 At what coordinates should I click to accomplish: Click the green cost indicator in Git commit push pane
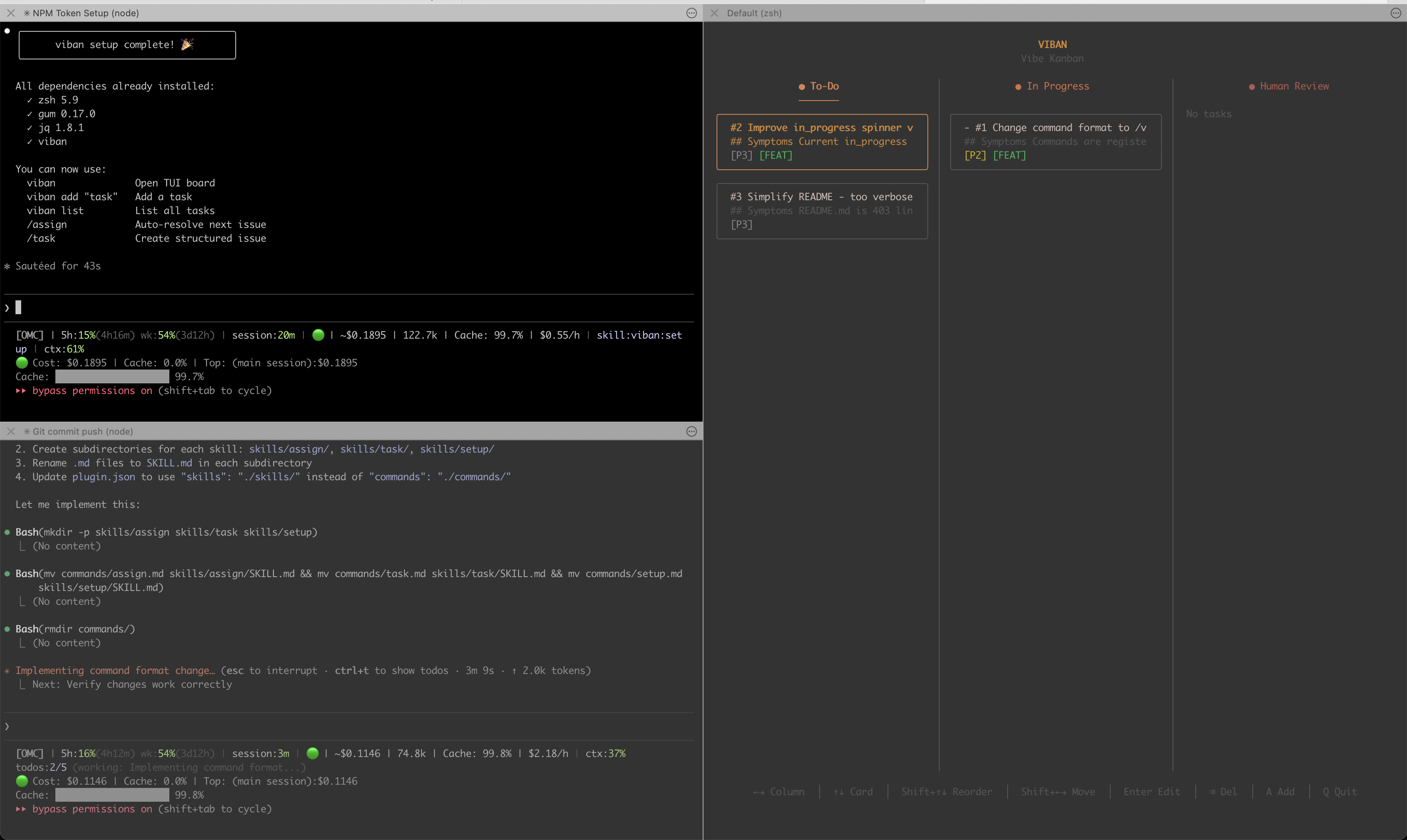[22, 780]
